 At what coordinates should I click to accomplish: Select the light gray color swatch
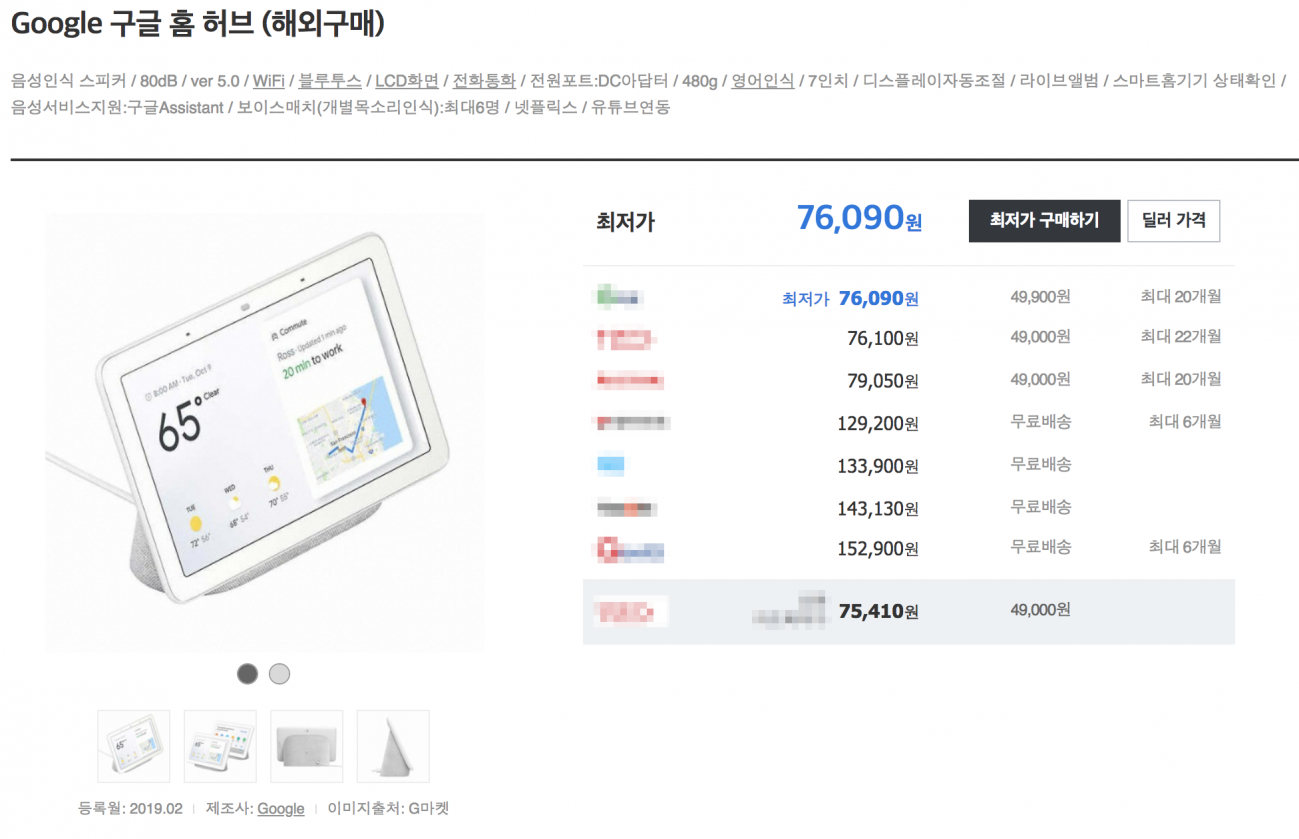coord(279,674)
